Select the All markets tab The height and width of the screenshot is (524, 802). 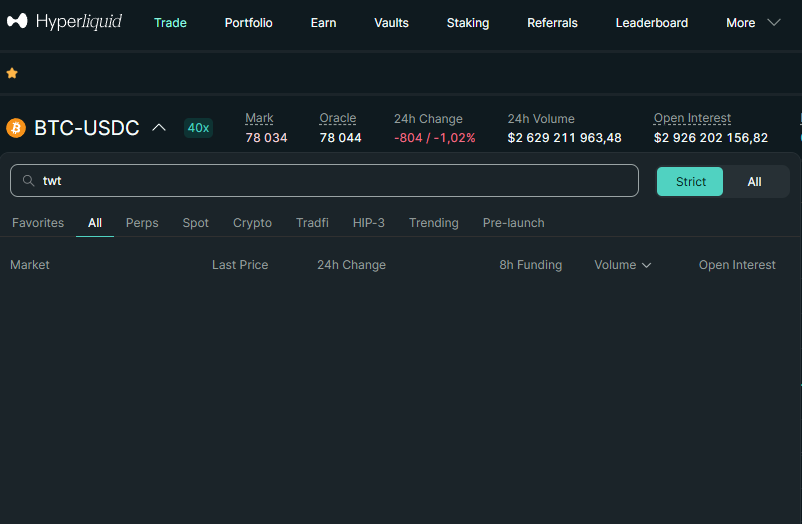point(95,223)
